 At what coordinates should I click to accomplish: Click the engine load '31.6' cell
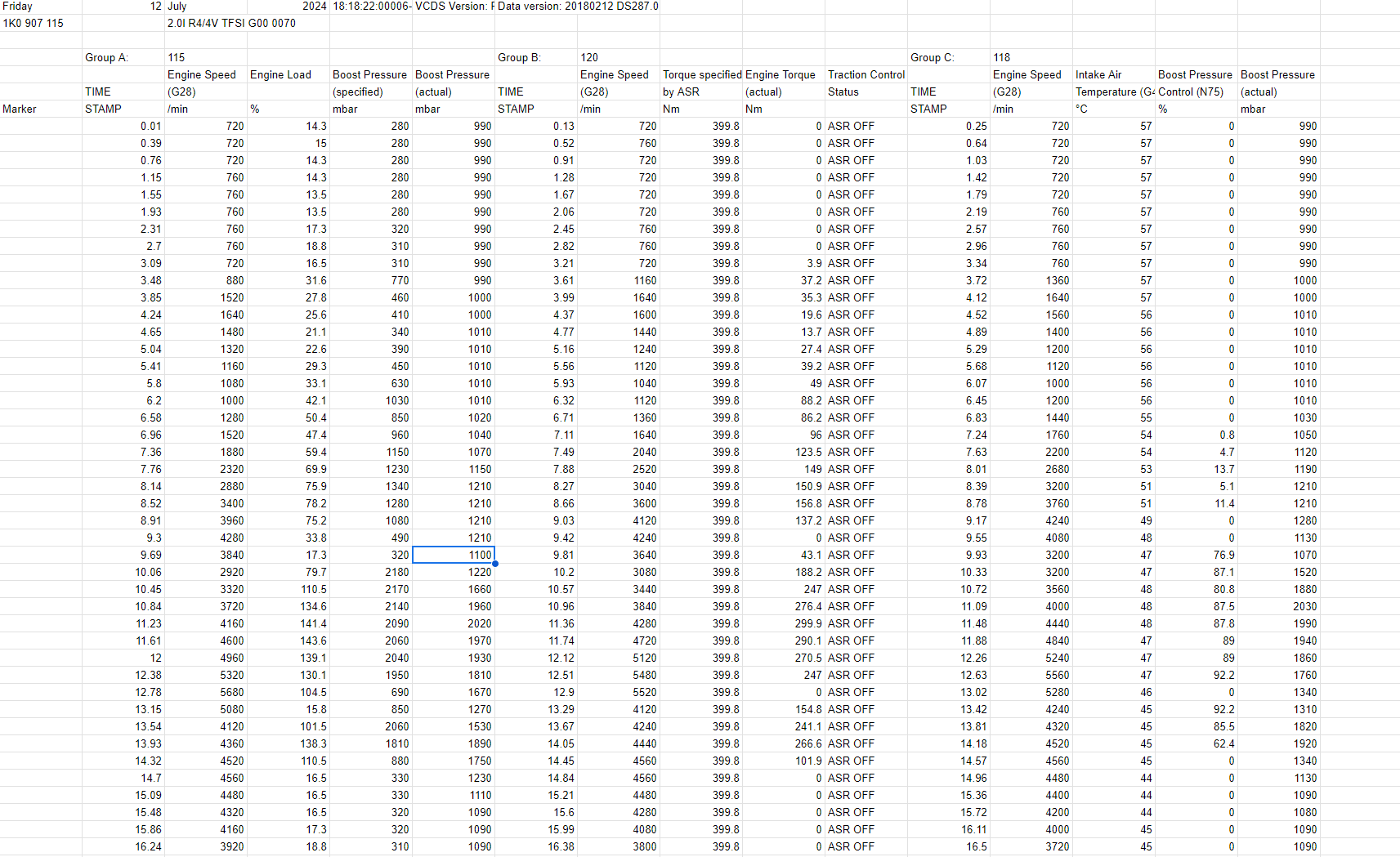[x=288, y=280]
